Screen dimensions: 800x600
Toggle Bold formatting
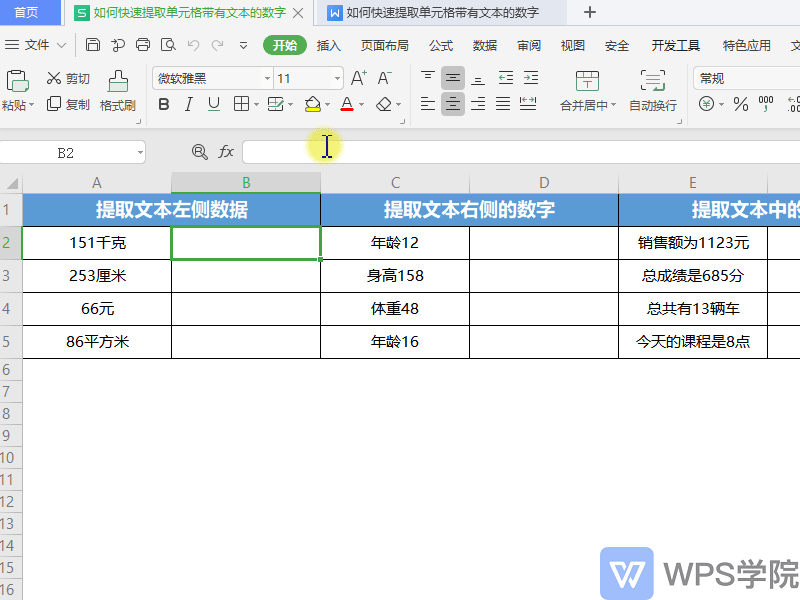tap(164, 105)
